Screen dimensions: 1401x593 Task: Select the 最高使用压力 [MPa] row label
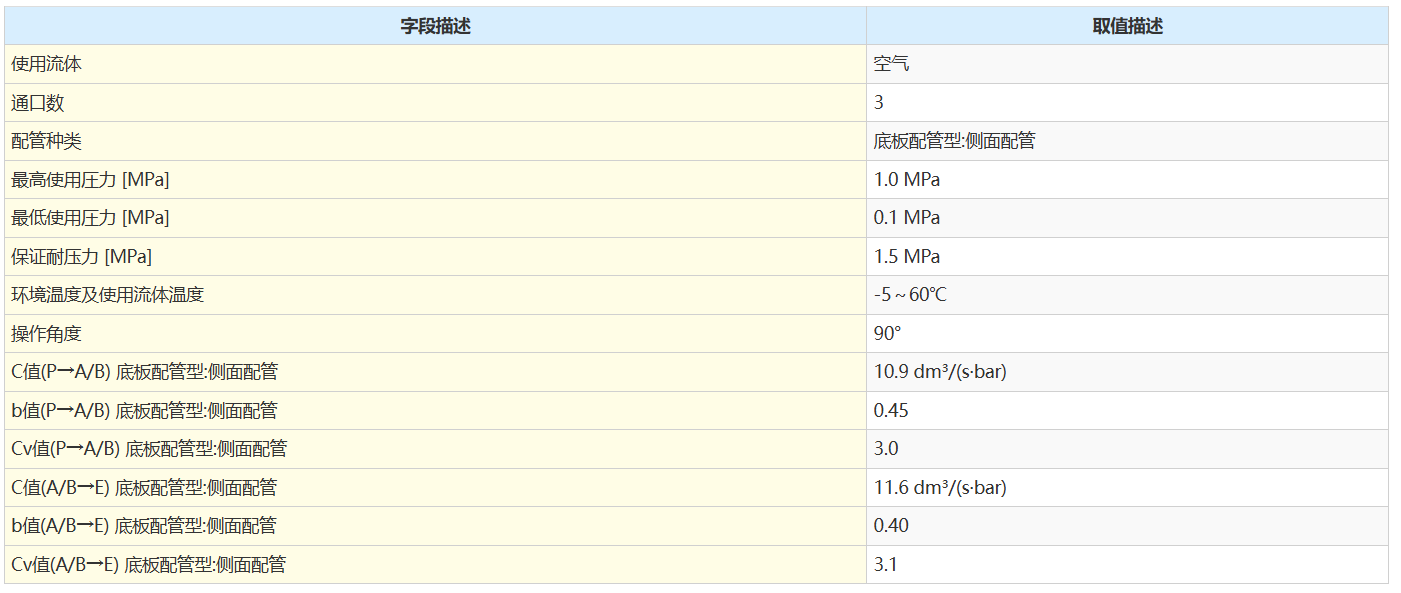[90, 180]
